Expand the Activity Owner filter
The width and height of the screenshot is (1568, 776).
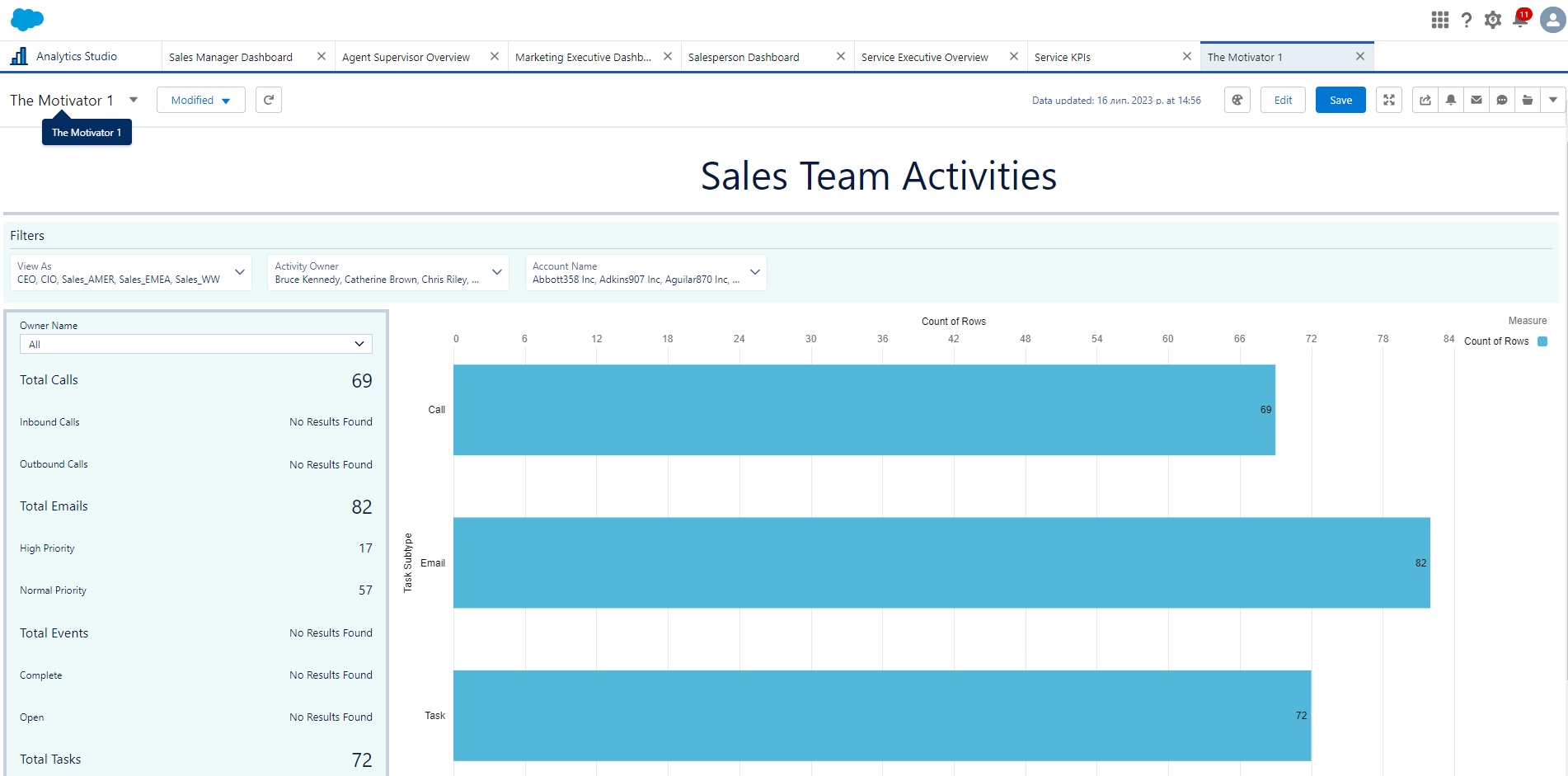pyautogui.click(x=496, y=272)
